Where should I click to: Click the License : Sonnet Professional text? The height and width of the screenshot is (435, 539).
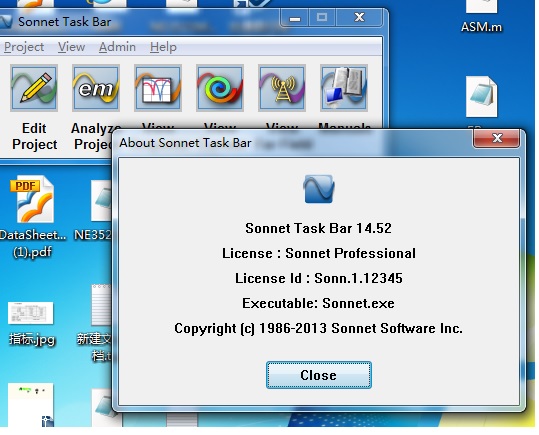pyautogui.click(x=319, y=253)
